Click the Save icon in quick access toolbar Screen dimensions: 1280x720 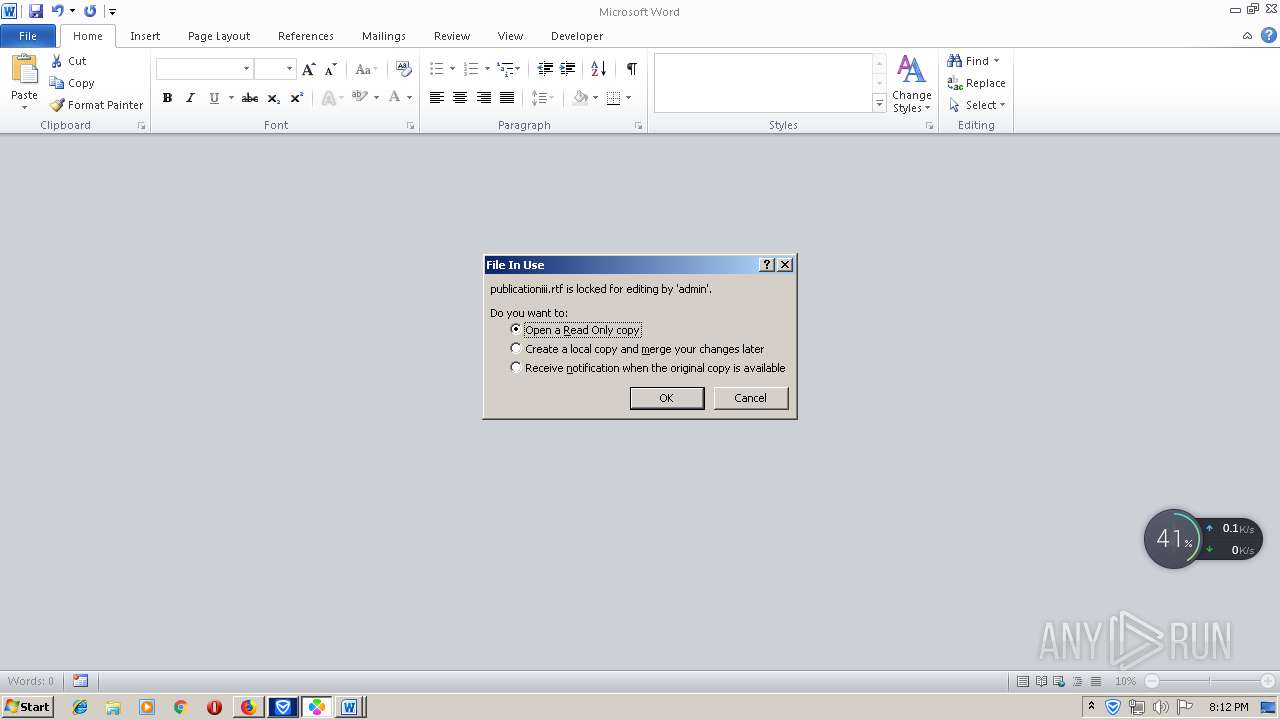tap(36, 11)
